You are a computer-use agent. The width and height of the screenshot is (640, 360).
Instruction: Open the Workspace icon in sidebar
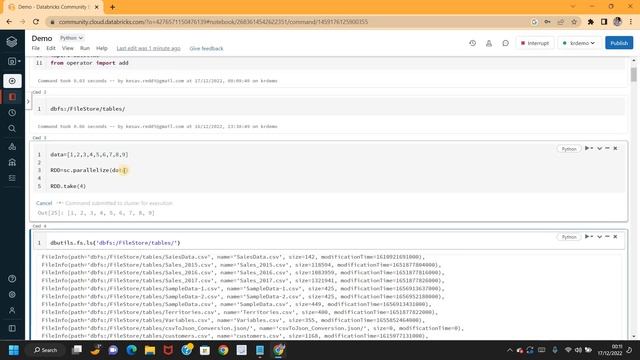coord(12,97)
